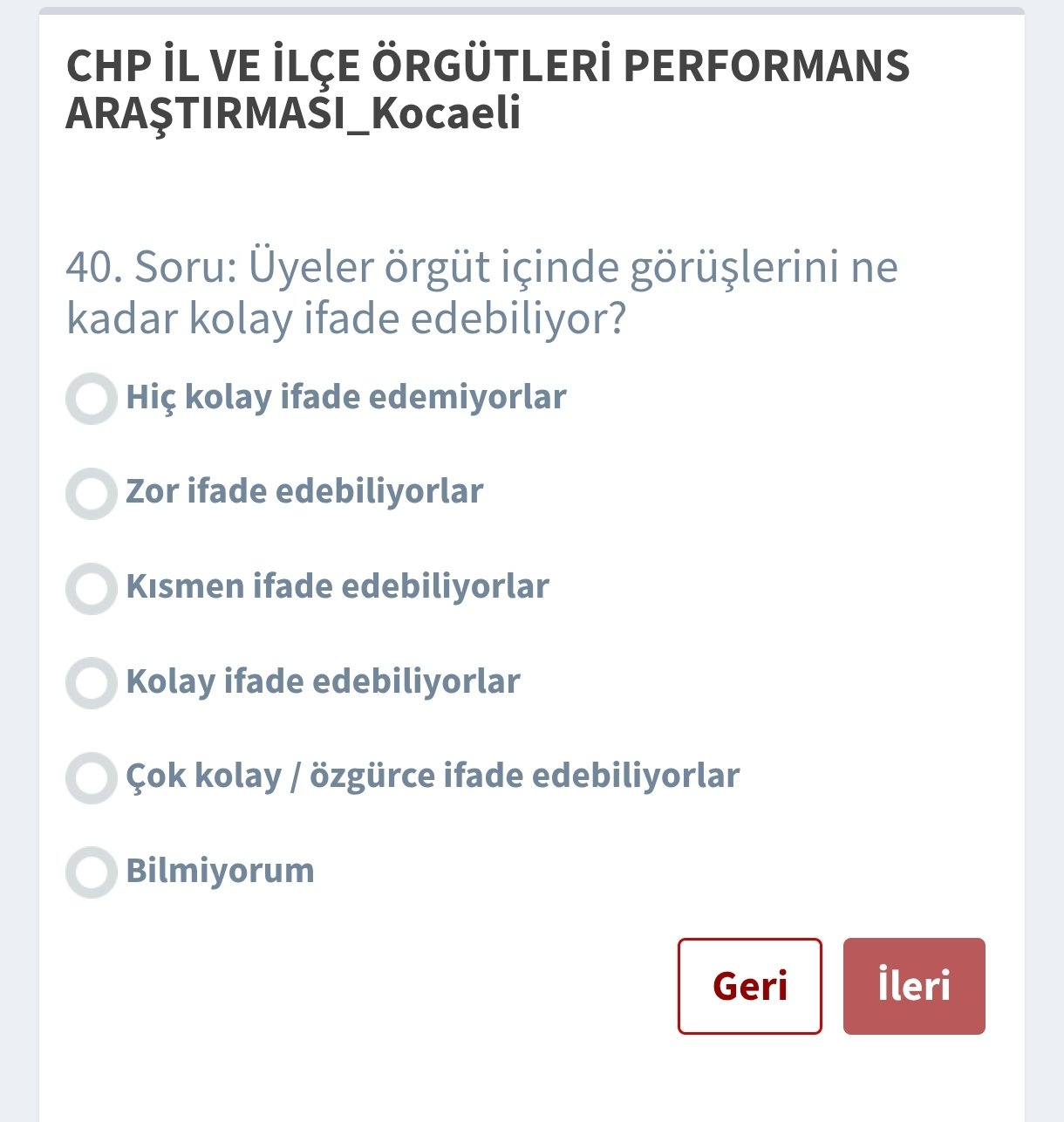The image size is (1064, 1122).
Task: Tap 'Çok kolay / özgürce ifade edebiliyorlar' text
Action: point(433,776)
